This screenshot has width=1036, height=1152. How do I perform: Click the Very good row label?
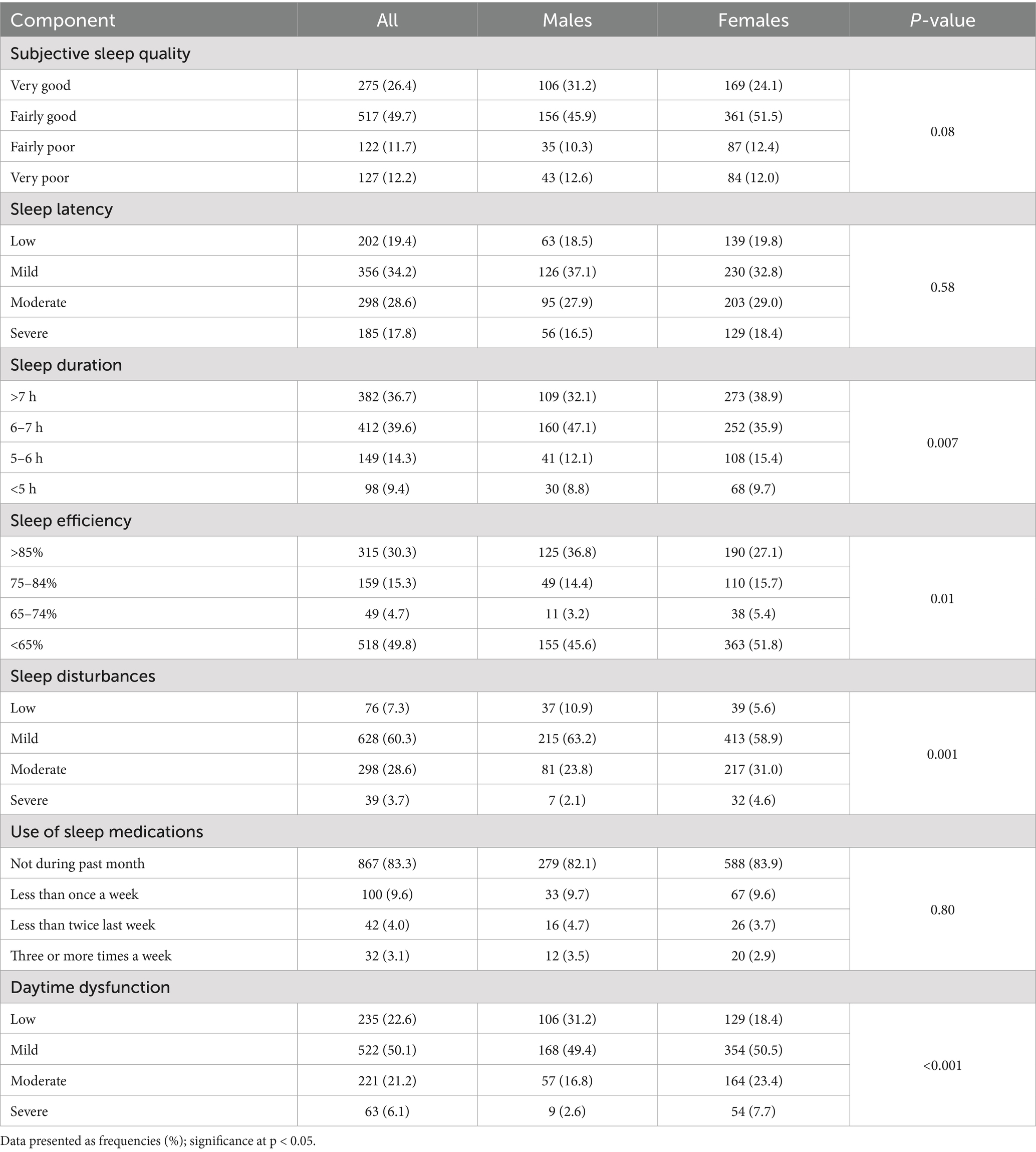41,85
